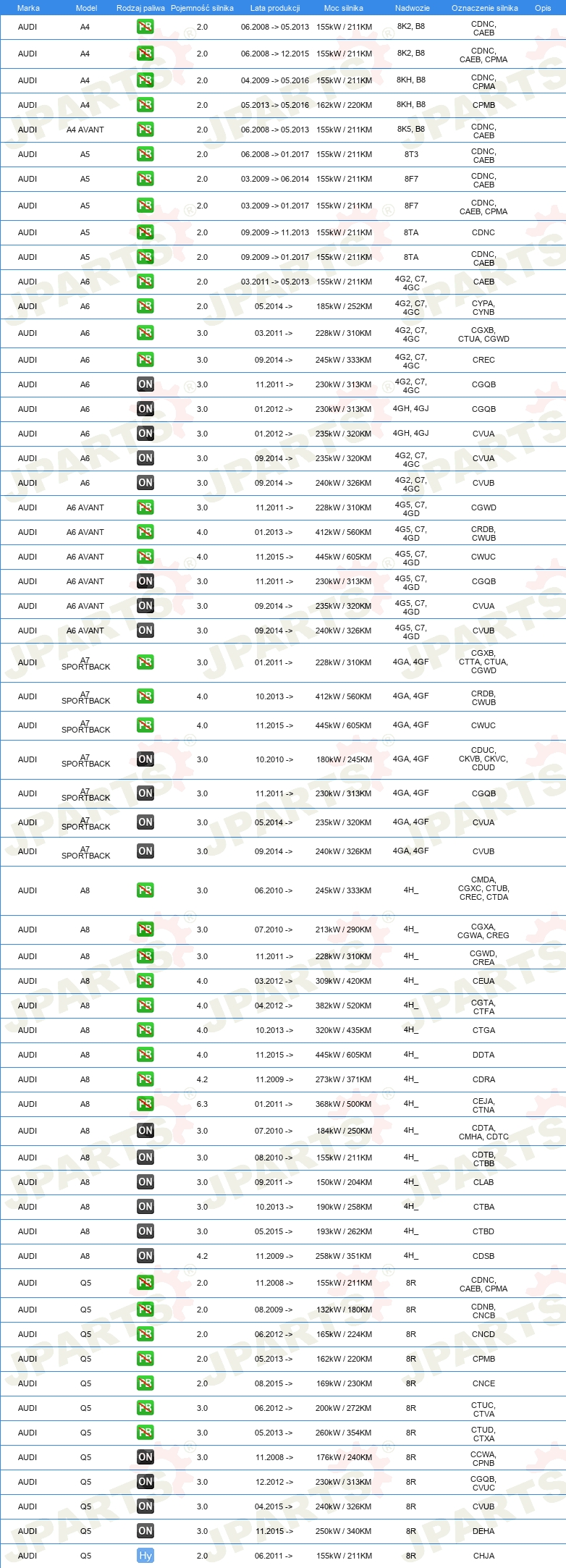Click the '368kW / 500KM' power cell
The width and height of the screenshot is (566, 1568).
tap(344, 1104)
